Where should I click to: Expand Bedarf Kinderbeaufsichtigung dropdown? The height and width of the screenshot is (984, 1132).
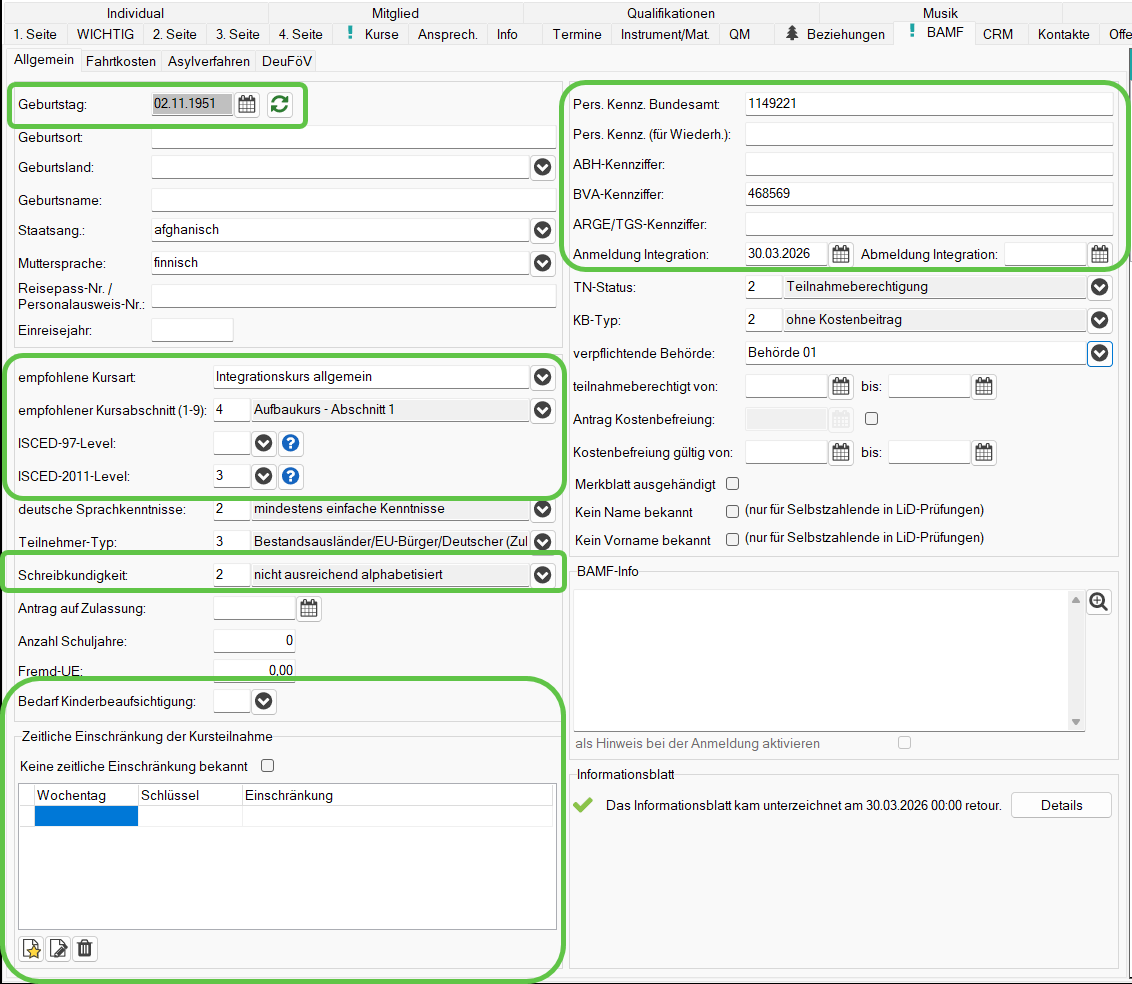click(264, 702)
